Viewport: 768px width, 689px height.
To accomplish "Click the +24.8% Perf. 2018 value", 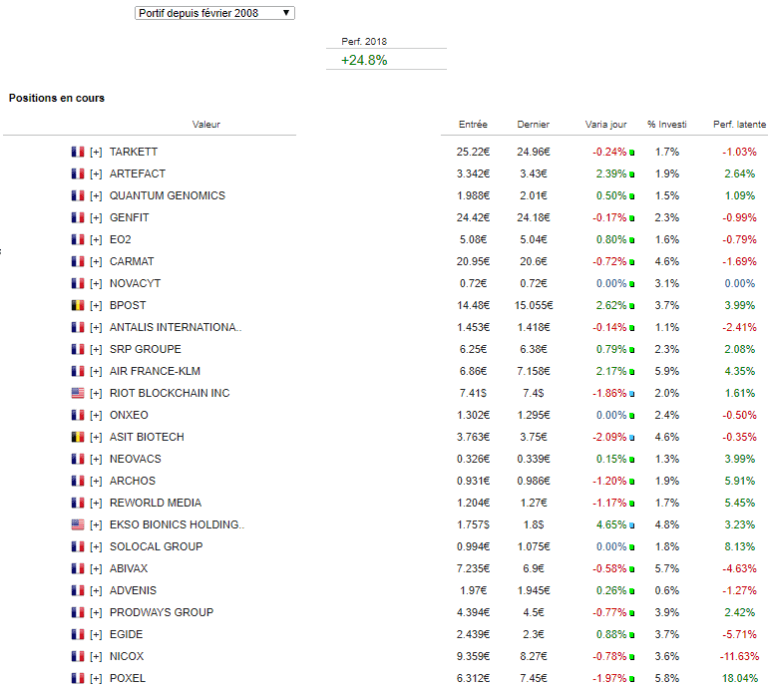I will [364, 60].
